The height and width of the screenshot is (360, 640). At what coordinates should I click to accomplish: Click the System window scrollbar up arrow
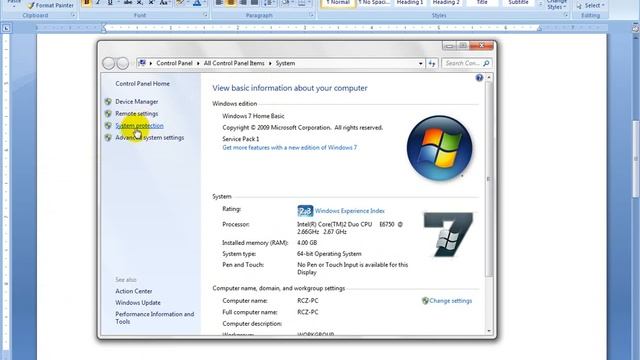[x=489, y=78]
